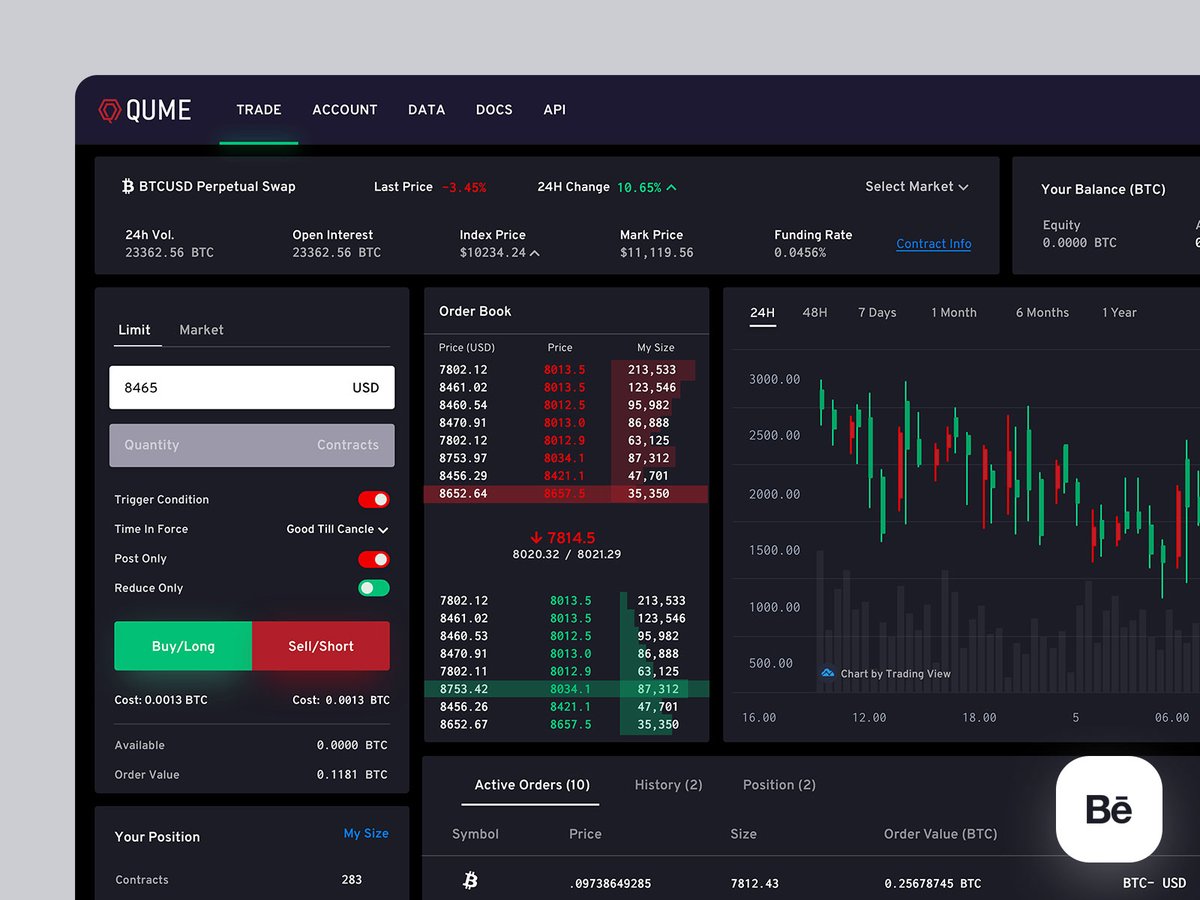This screenshot has width=1200, height=900.
Task: Select the 1 Month chart range
Action: pyautogui.click(x=954, y=313)
